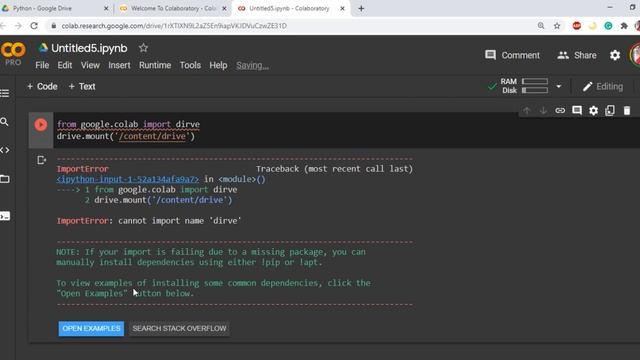
Task: Click the Grammarly extension icon
Action: tap(608, 26)
